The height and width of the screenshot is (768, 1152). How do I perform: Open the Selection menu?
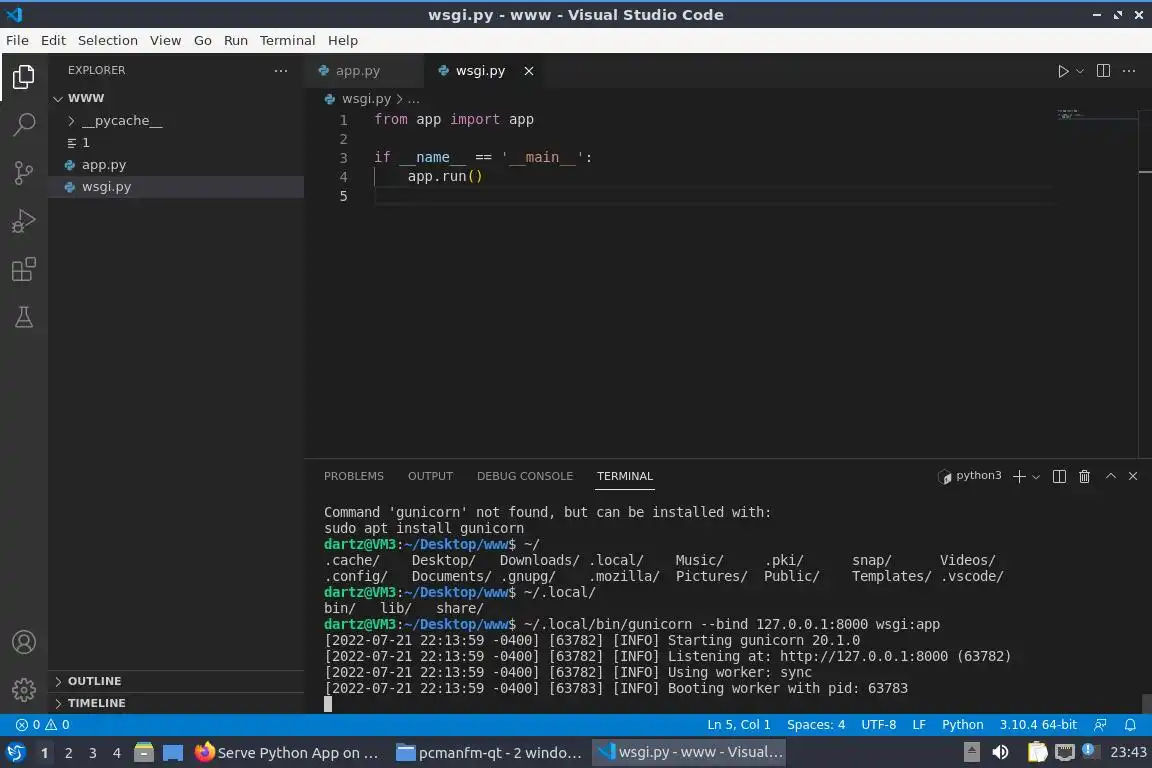click(107, 40)
